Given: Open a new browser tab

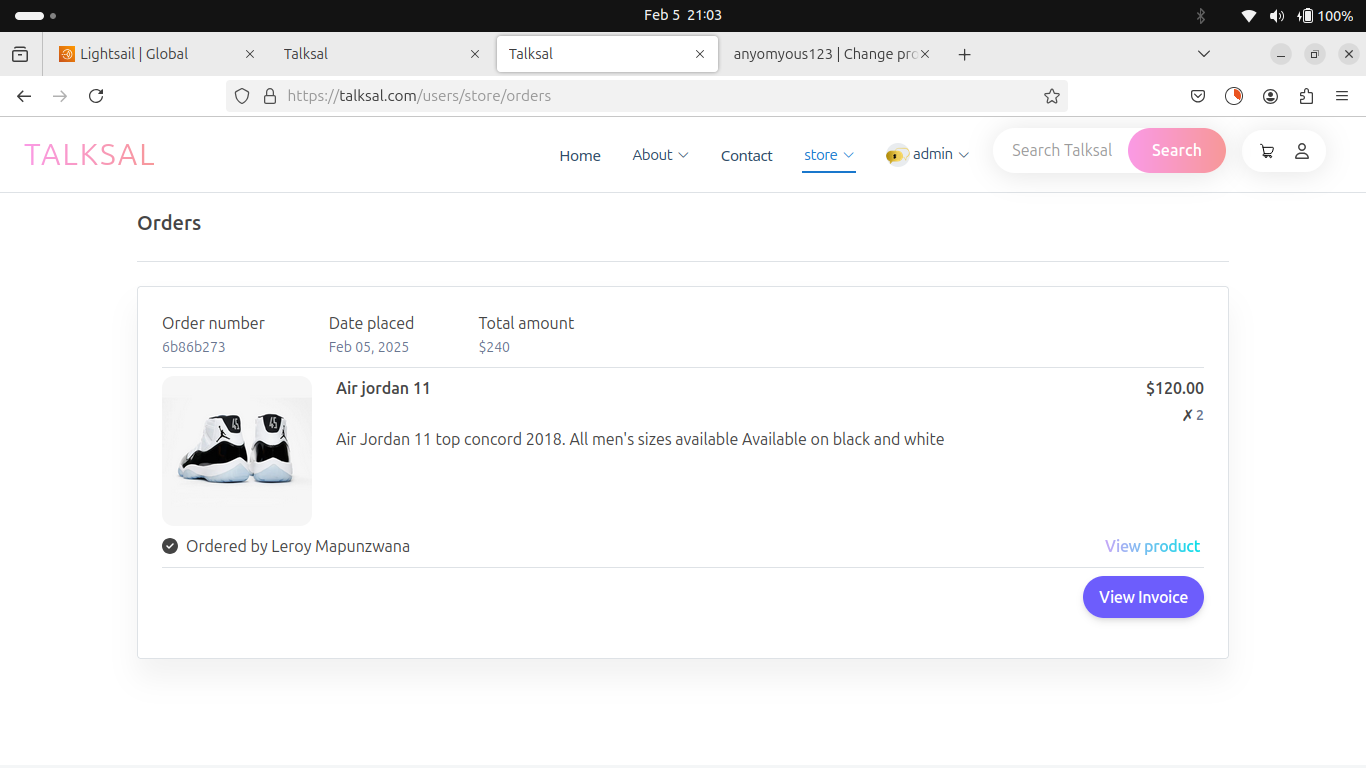Looking at the screenshot, I should click(x=964, y=54).
